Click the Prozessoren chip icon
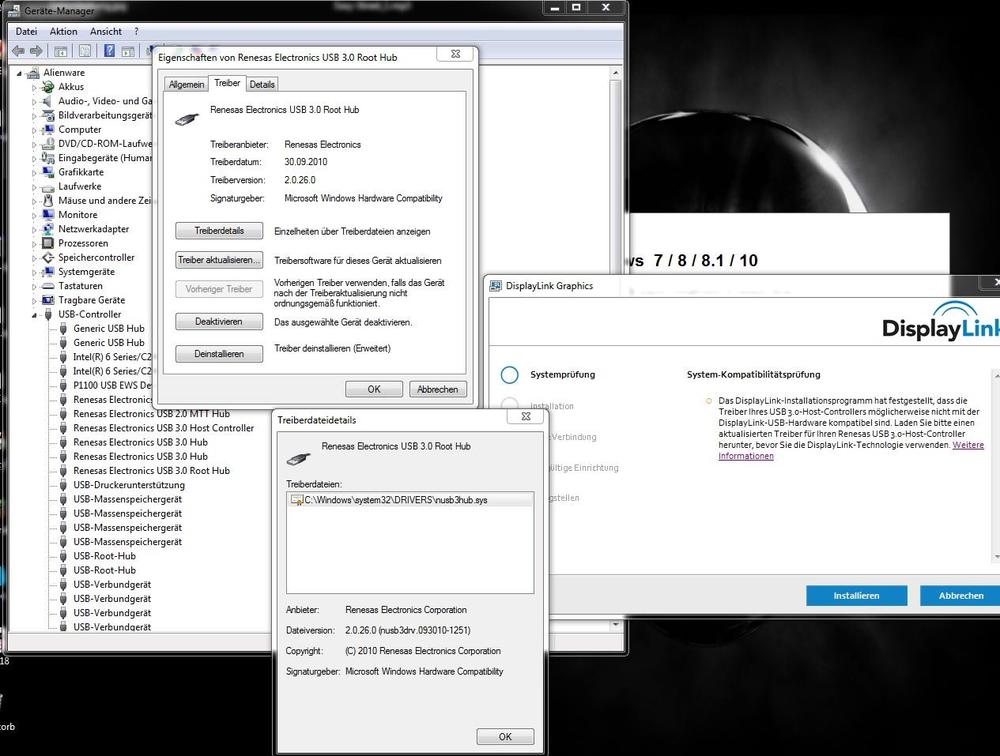This screenshot has height=756, width=1000. coord(49,243)
